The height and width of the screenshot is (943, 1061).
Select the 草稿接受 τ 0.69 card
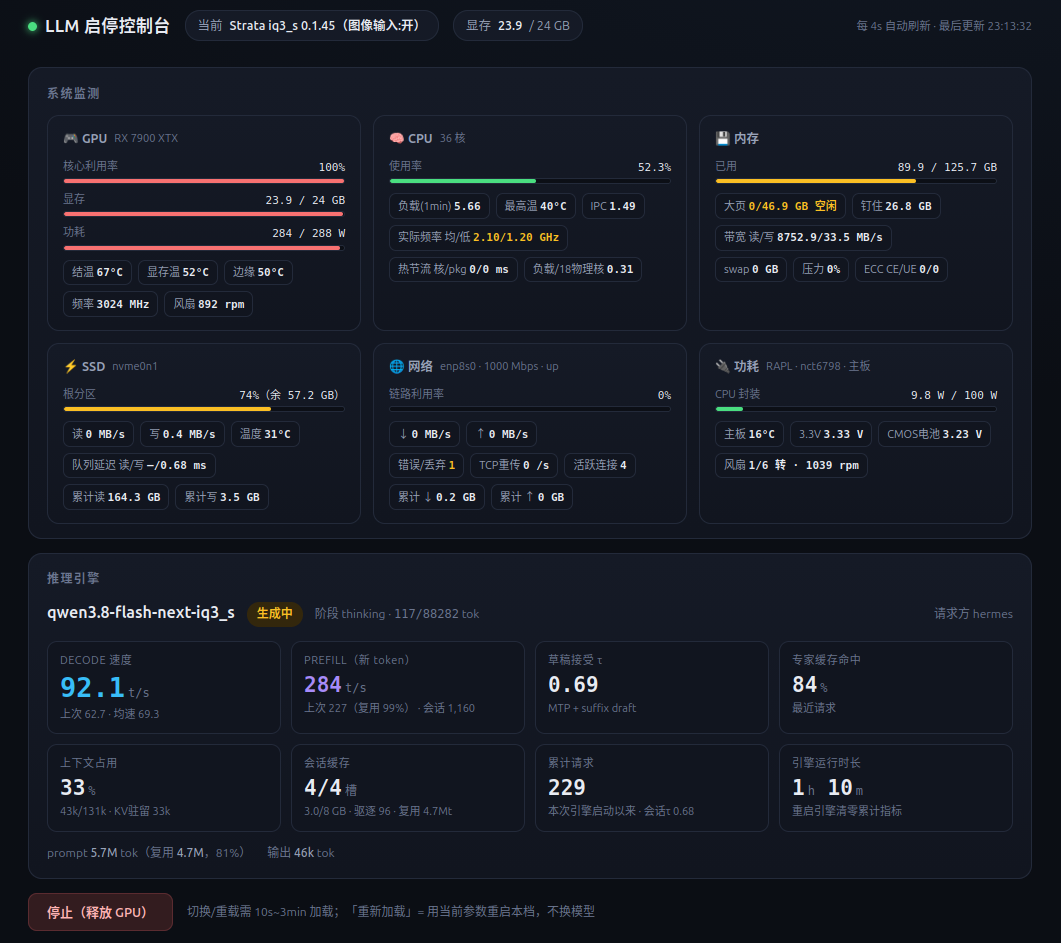coord(652,687)
